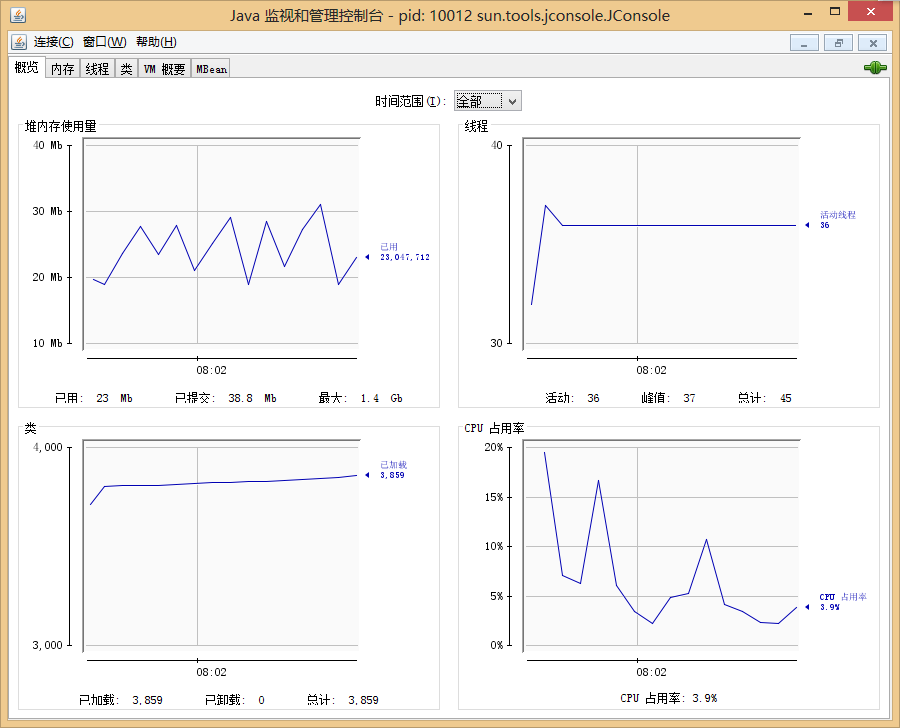Viewport: 900px width, 728px height.
Task: Click the Java icon in the title bar
Action: (18, 15)
